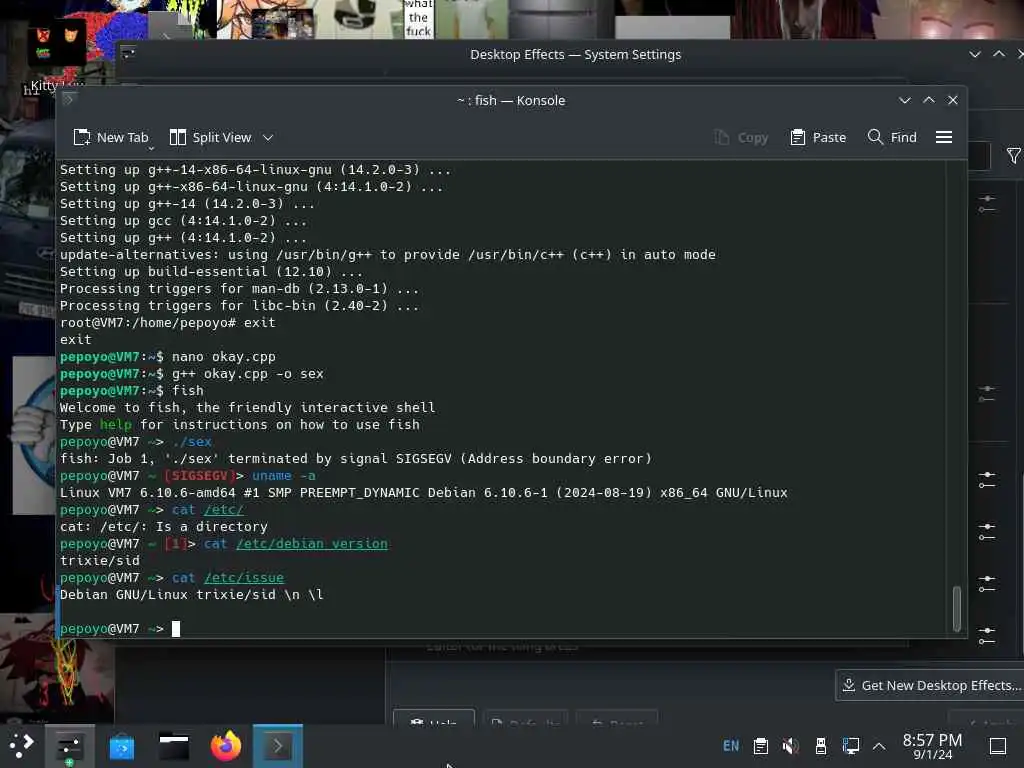Click the 'uname -a' command text
This screenshot has width=1024, height=768.
click(283, 475)
